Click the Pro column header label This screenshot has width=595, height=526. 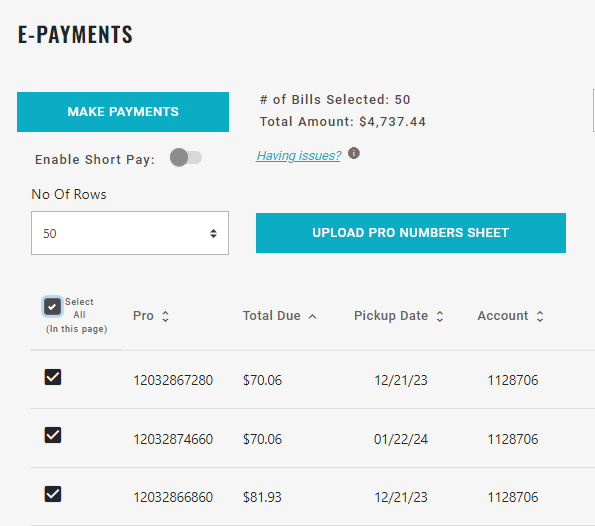tap(143, 316)
